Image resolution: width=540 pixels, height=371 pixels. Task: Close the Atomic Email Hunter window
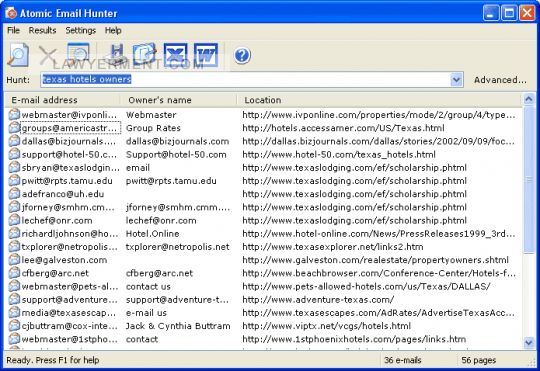tap(527, 13)
